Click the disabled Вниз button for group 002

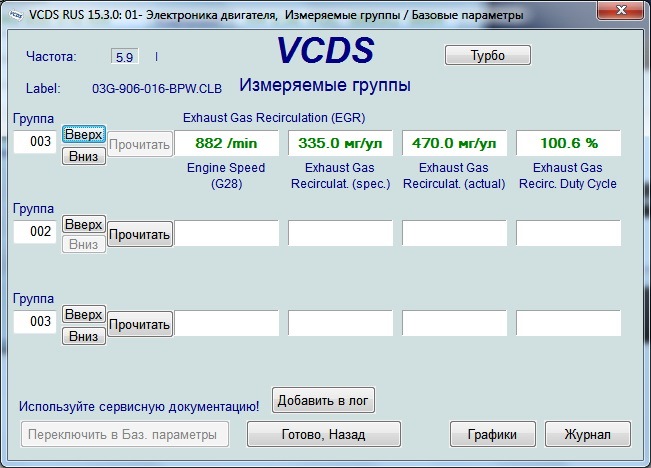click(x=84, y=244)
